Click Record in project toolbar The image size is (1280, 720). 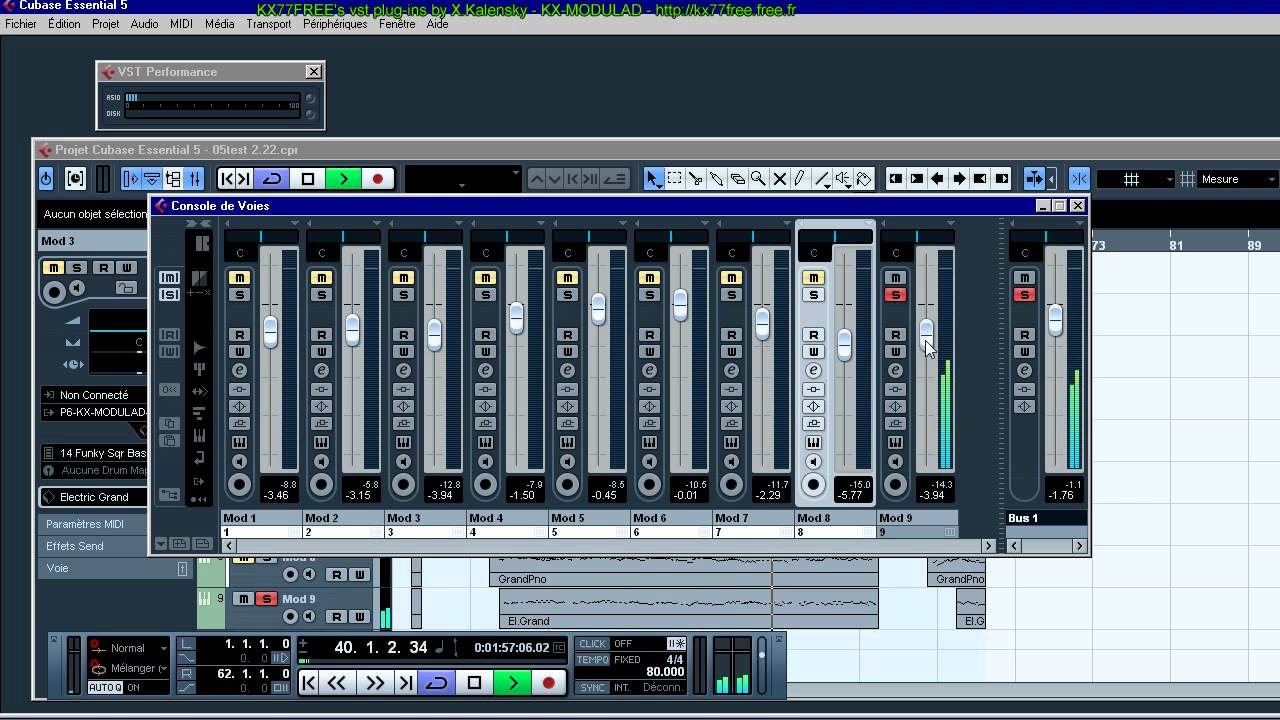point(378,179)
